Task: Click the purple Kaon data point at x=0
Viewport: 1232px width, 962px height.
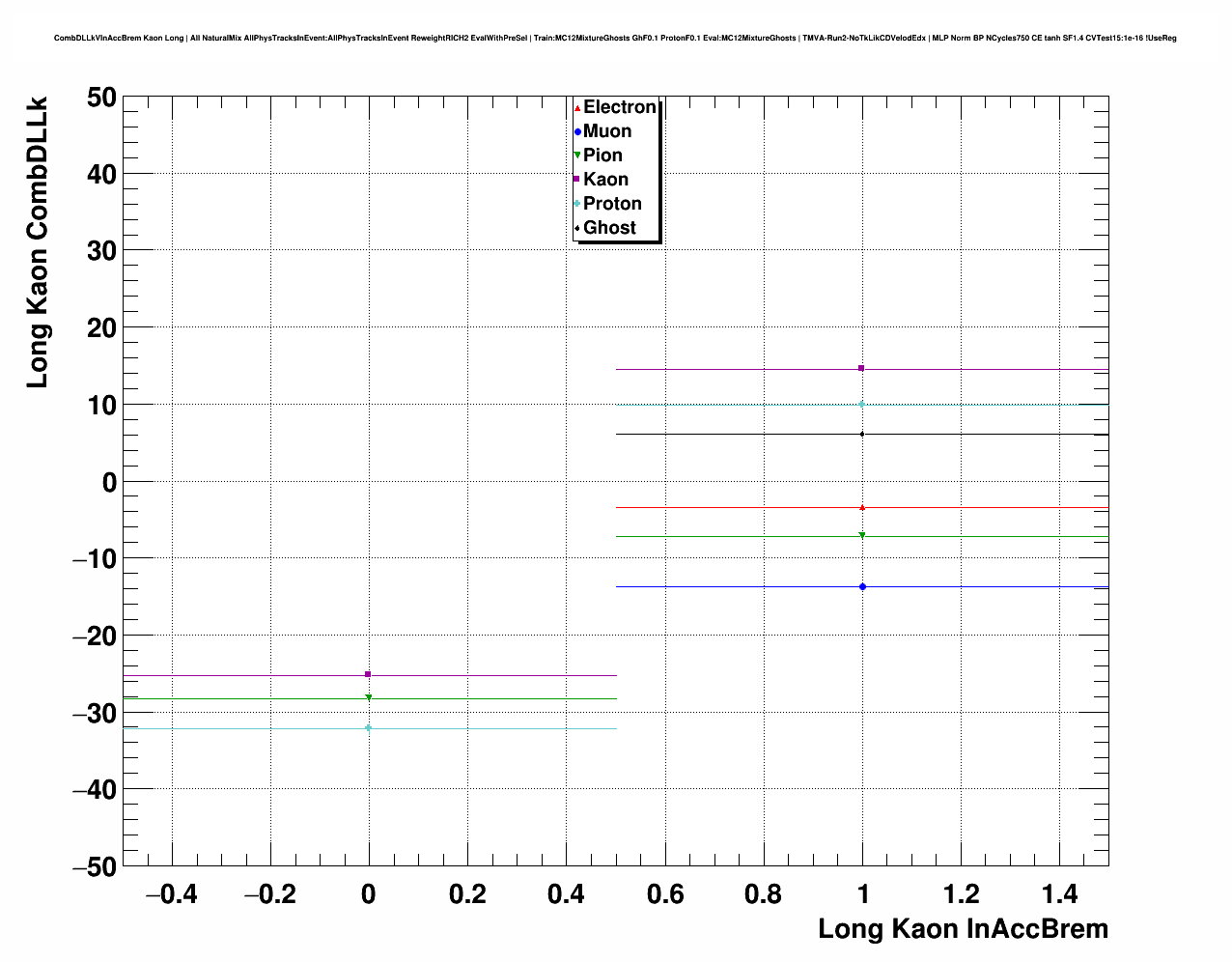Action: coord(368,674)
